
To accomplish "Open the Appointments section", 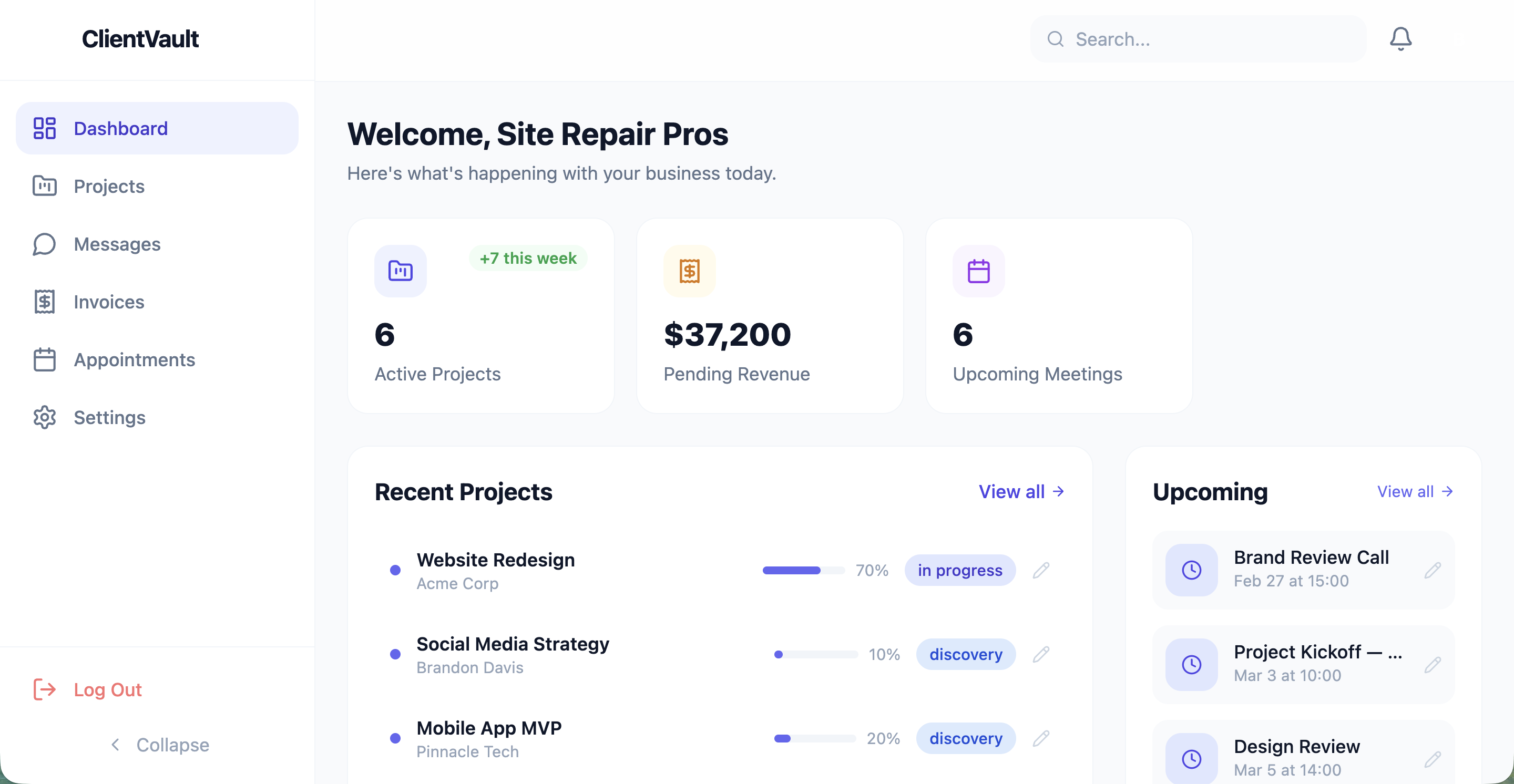I will (157, 359).
